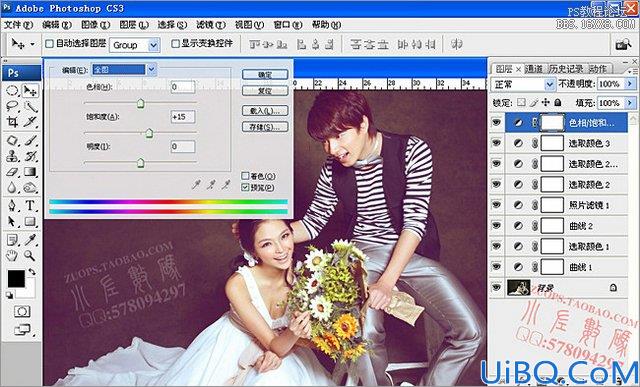640x387 pixels.
Task: Click the 复位 button
Action: click(x=265, y=91)
